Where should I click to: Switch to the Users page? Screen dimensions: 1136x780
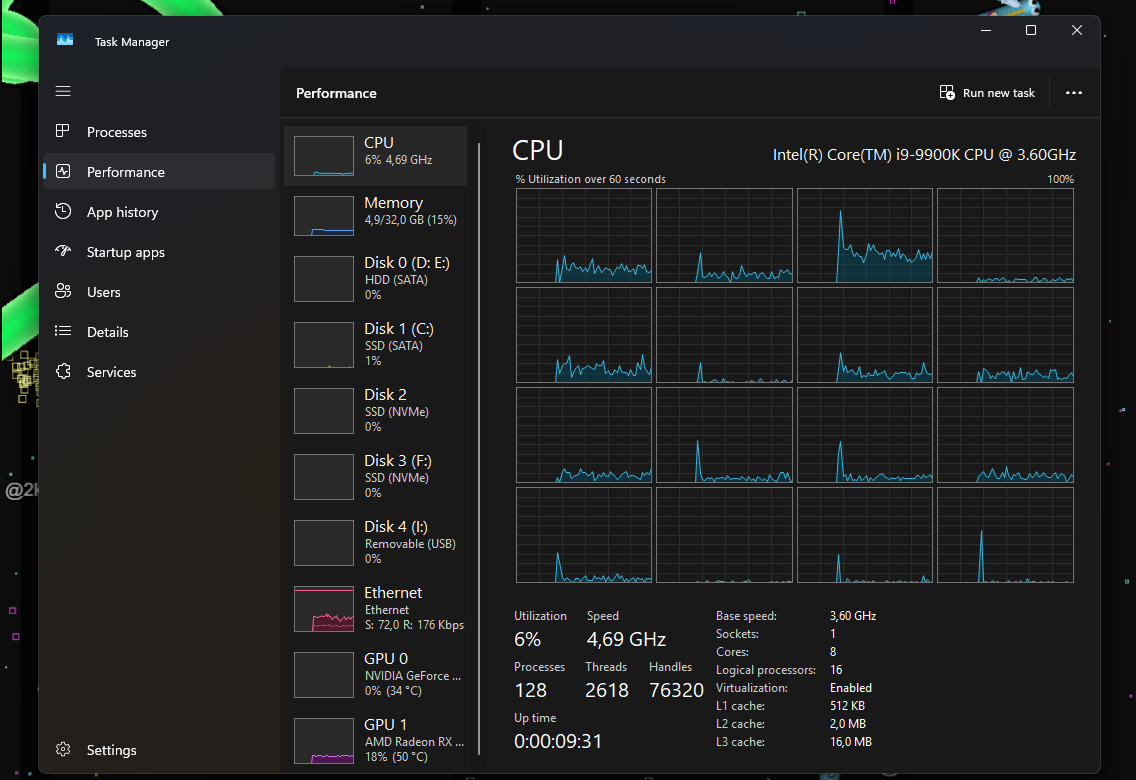[x=159, y=292]
